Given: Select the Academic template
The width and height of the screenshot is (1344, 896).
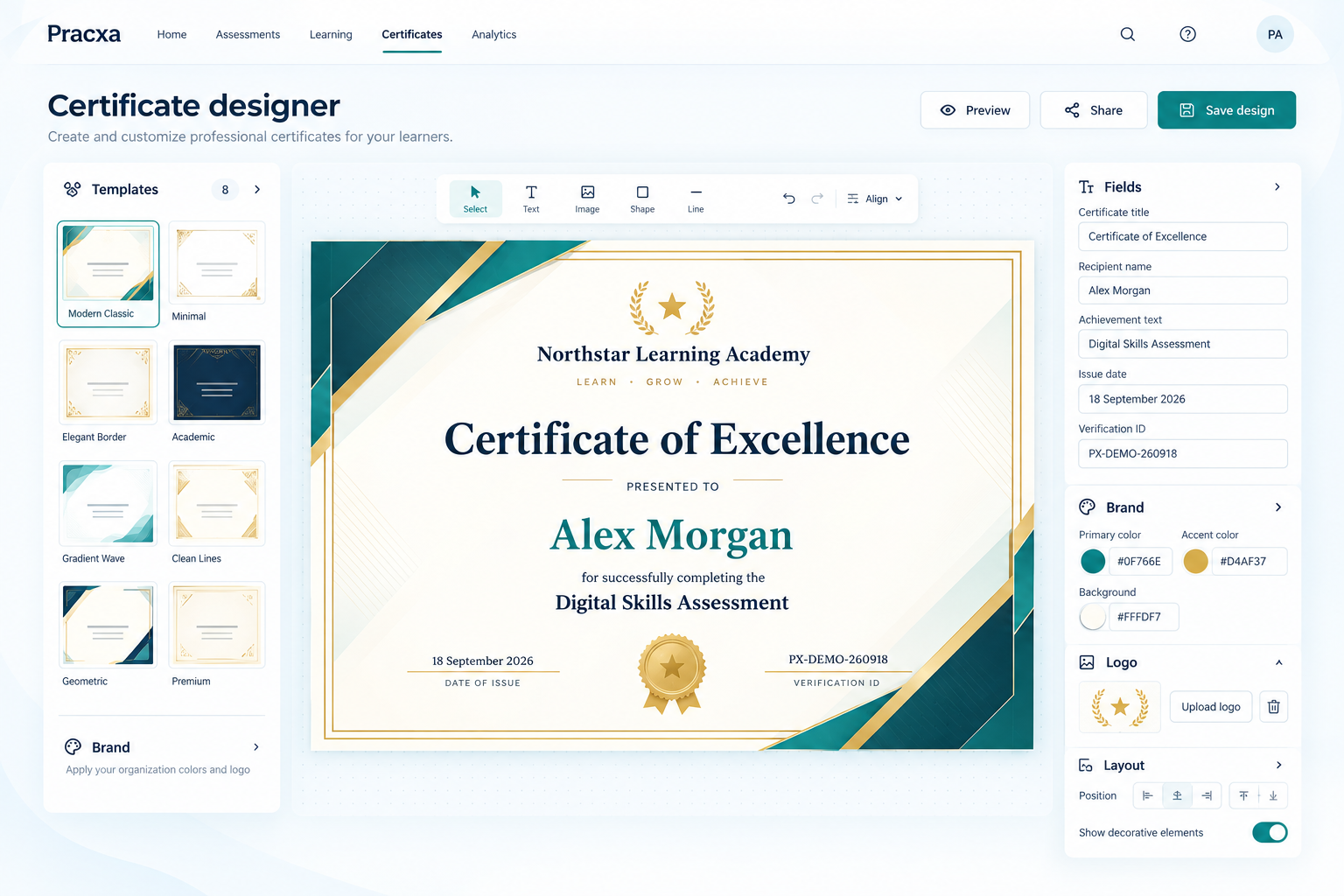Looking at the screenshot, I should click(217, 393).
